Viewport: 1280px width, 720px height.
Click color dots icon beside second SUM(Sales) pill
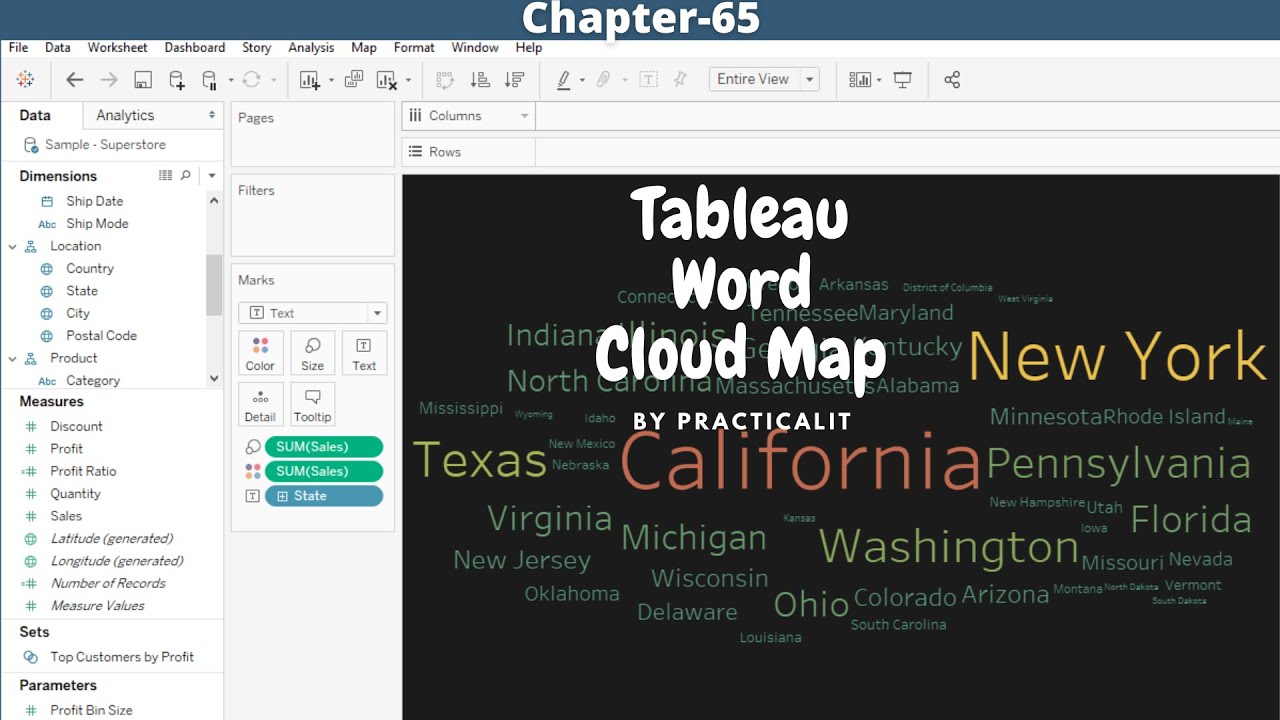[x=253, y=471]
